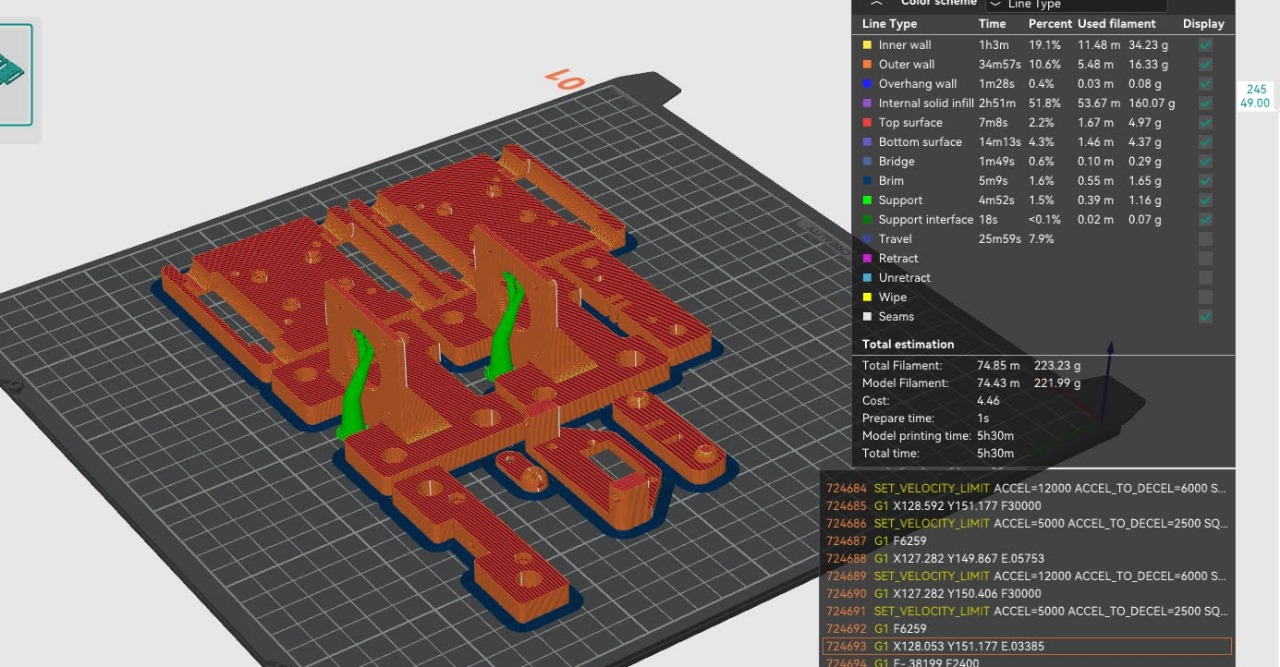The width and height of the screenshot is (1280, 667).
Task: Click the Wipe yellow color swatch
Action: (x=867, y=297)
